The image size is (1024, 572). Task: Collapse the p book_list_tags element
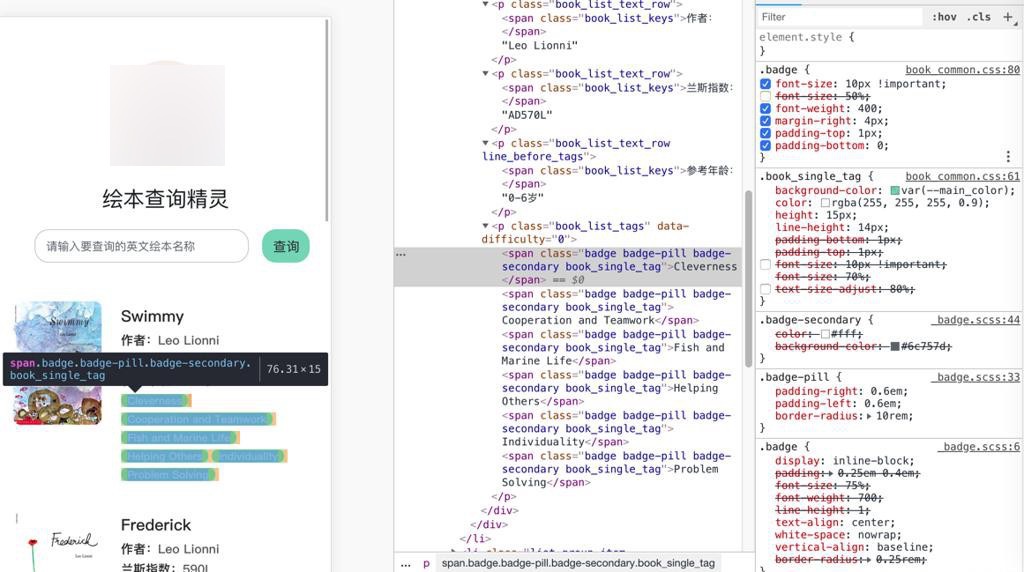point(485,226)
